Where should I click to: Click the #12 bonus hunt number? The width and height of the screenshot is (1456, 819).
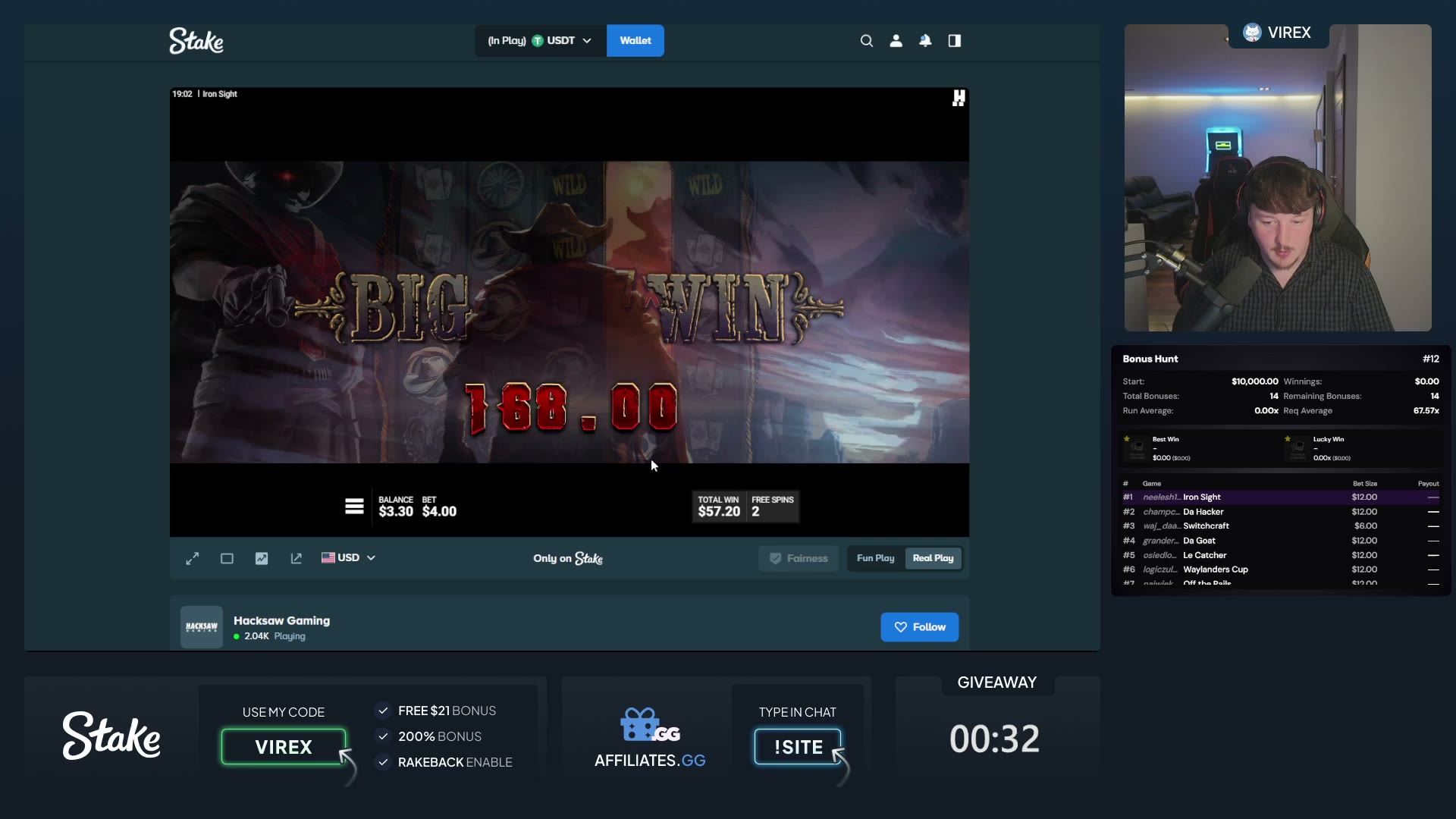1431,359
